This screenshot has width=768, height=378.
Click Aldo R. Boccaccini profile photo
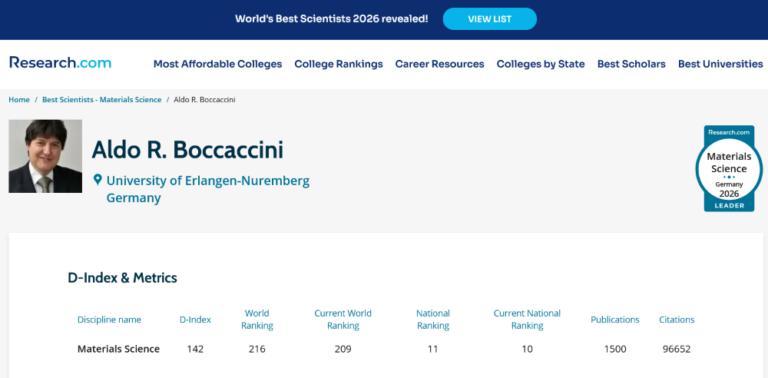tap(46, 156)
